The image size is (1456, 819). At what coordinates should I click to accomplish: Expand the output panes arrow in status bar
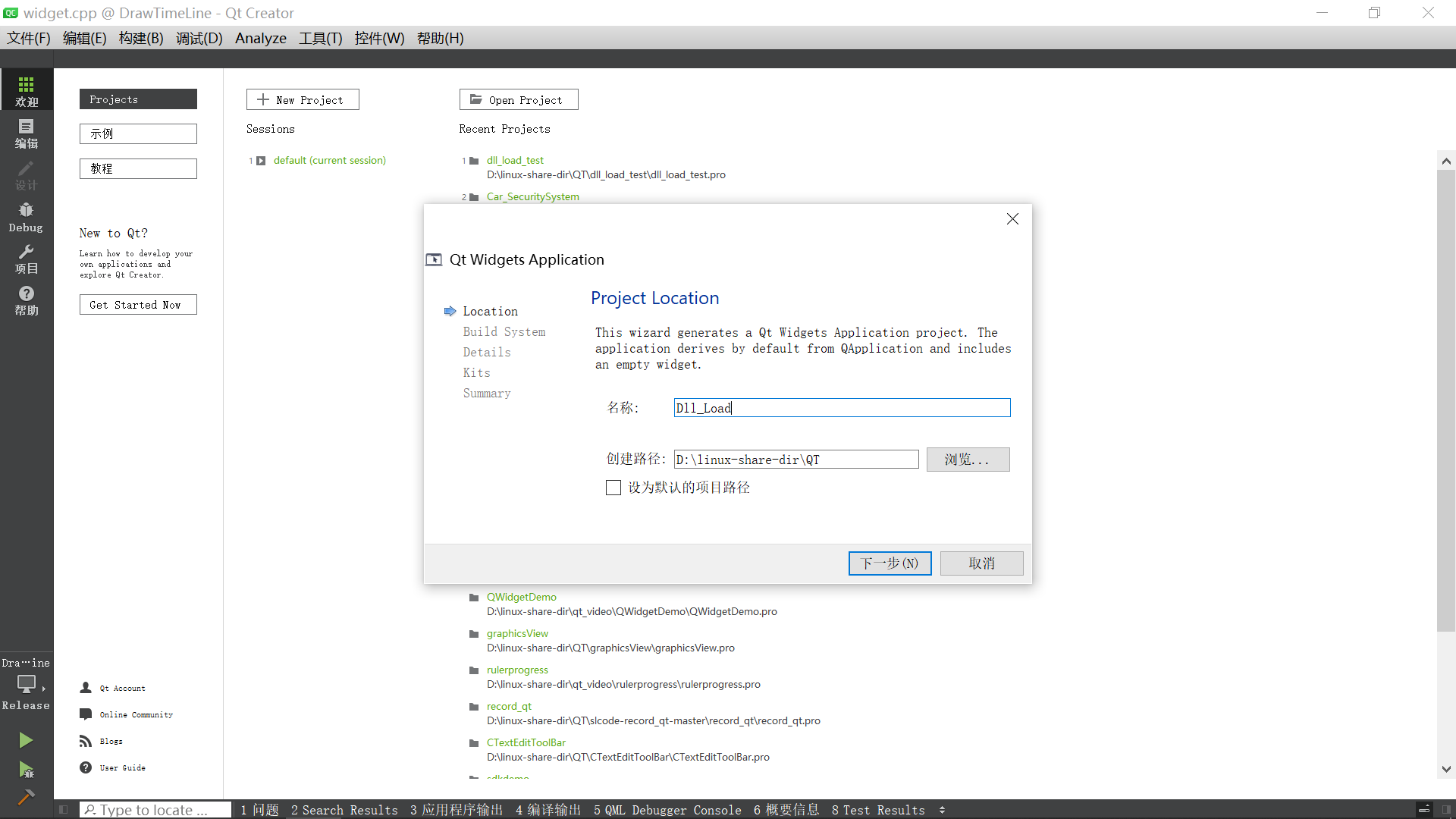(942, 810)
